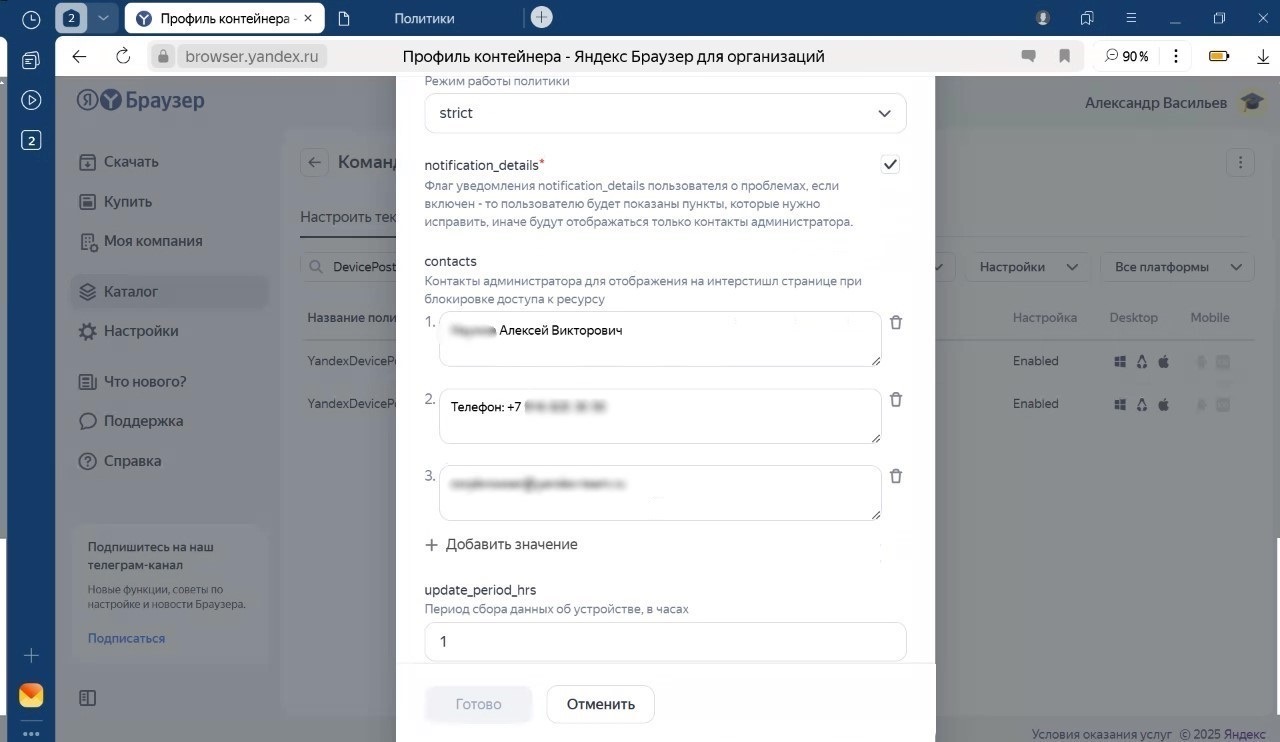1280x742 pixels.
Task: Open page reviews speech bubble icon
Action: [1028, 56]
